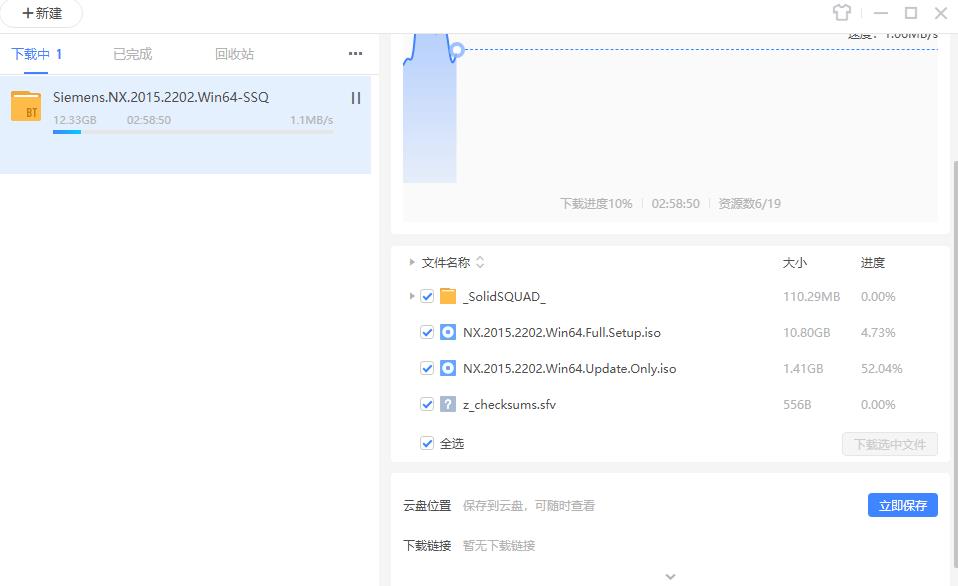Close the download manager window
958x586 pixels.
[x=941, y=13]
